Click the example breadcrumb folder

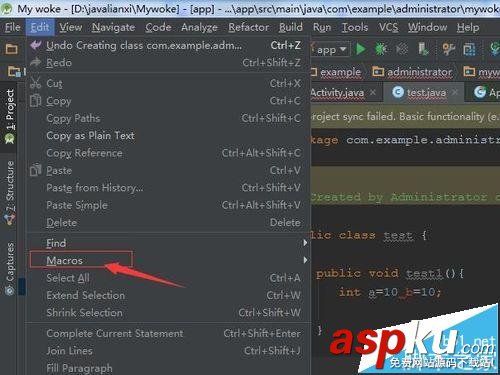(x=337, y=72)
